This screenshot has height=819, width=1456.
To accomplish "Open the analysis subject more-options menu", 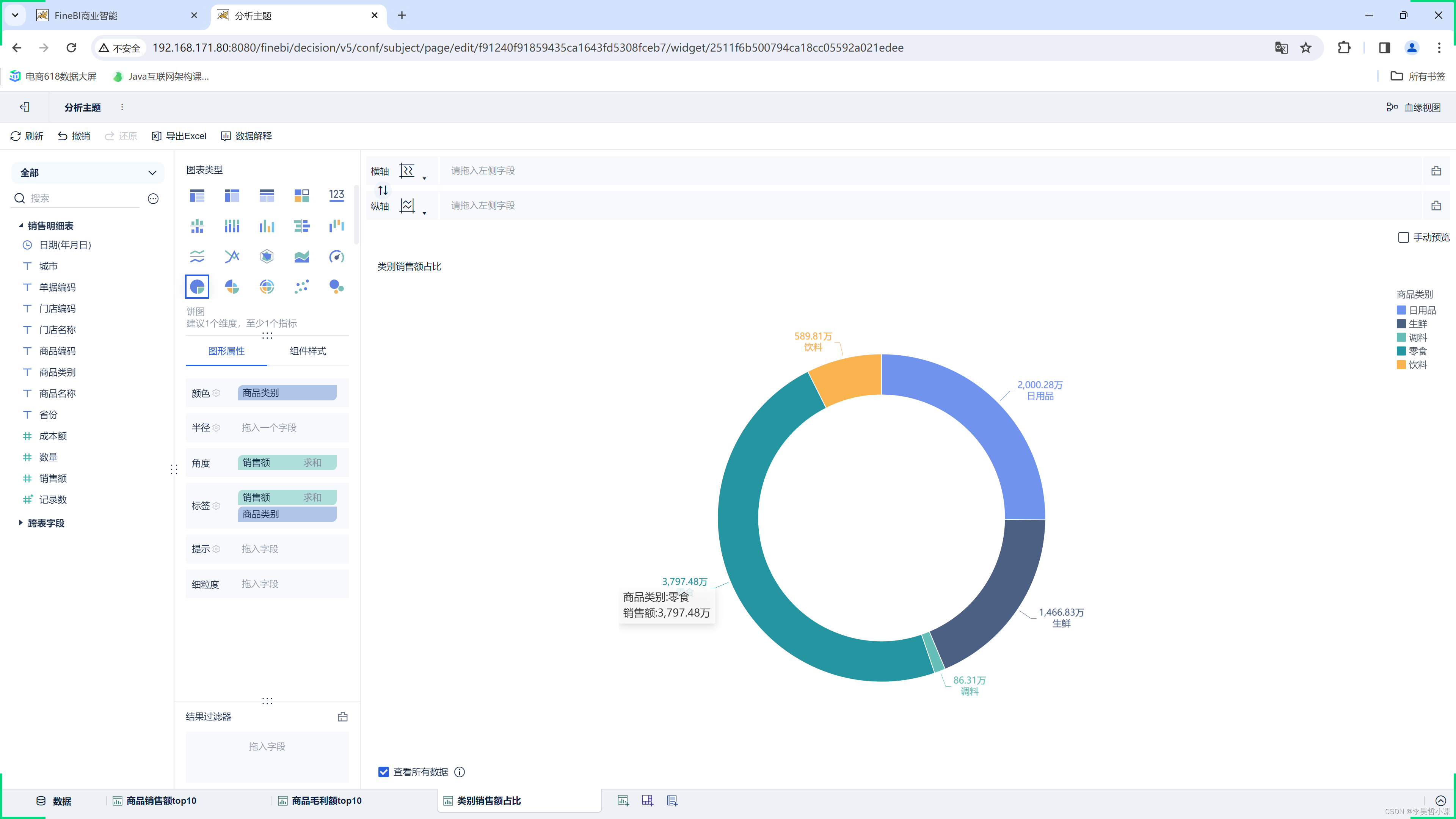I will point(122,107).
